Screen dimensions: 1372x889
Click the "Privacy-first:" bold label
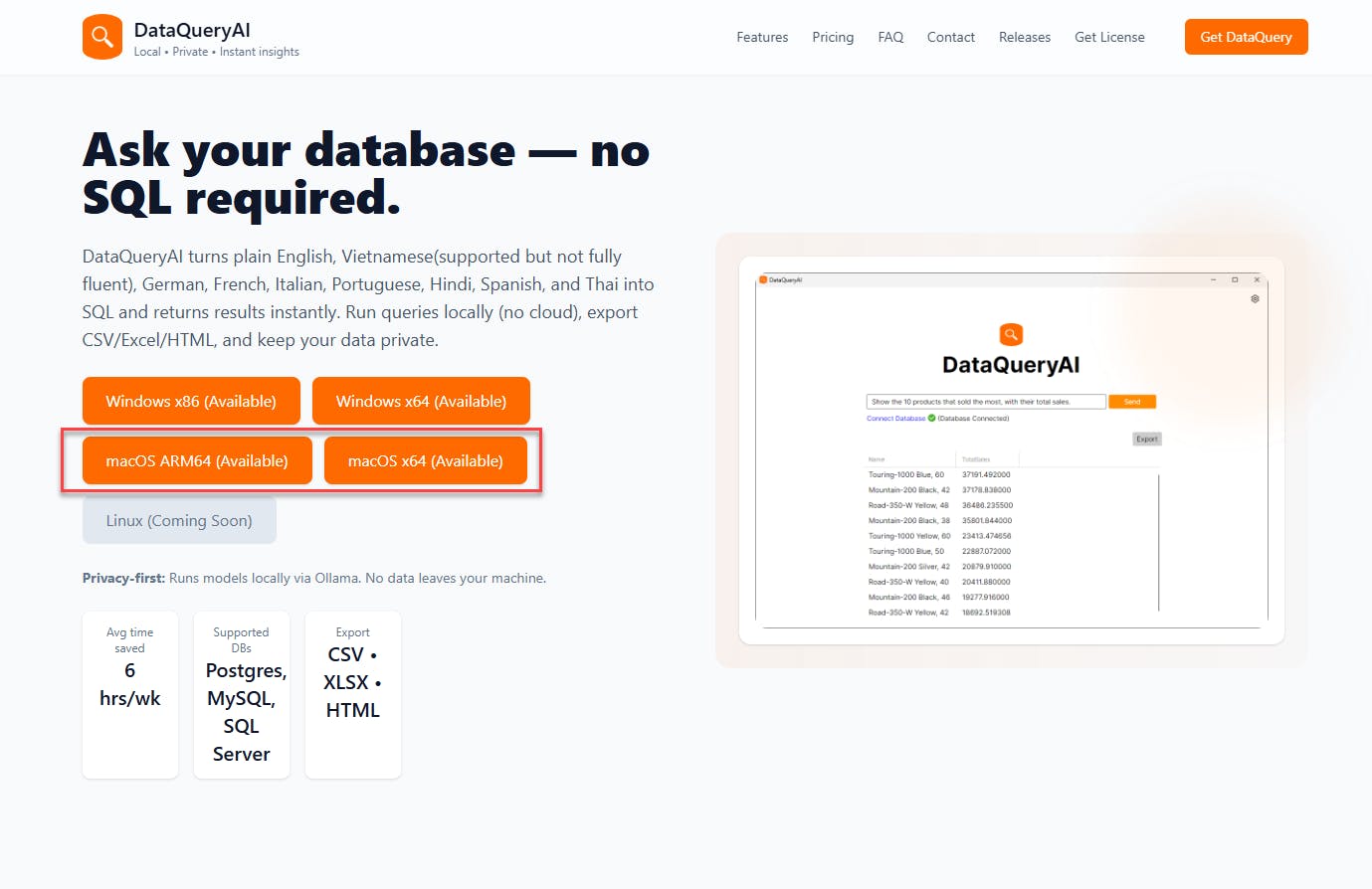pos(123,578)
